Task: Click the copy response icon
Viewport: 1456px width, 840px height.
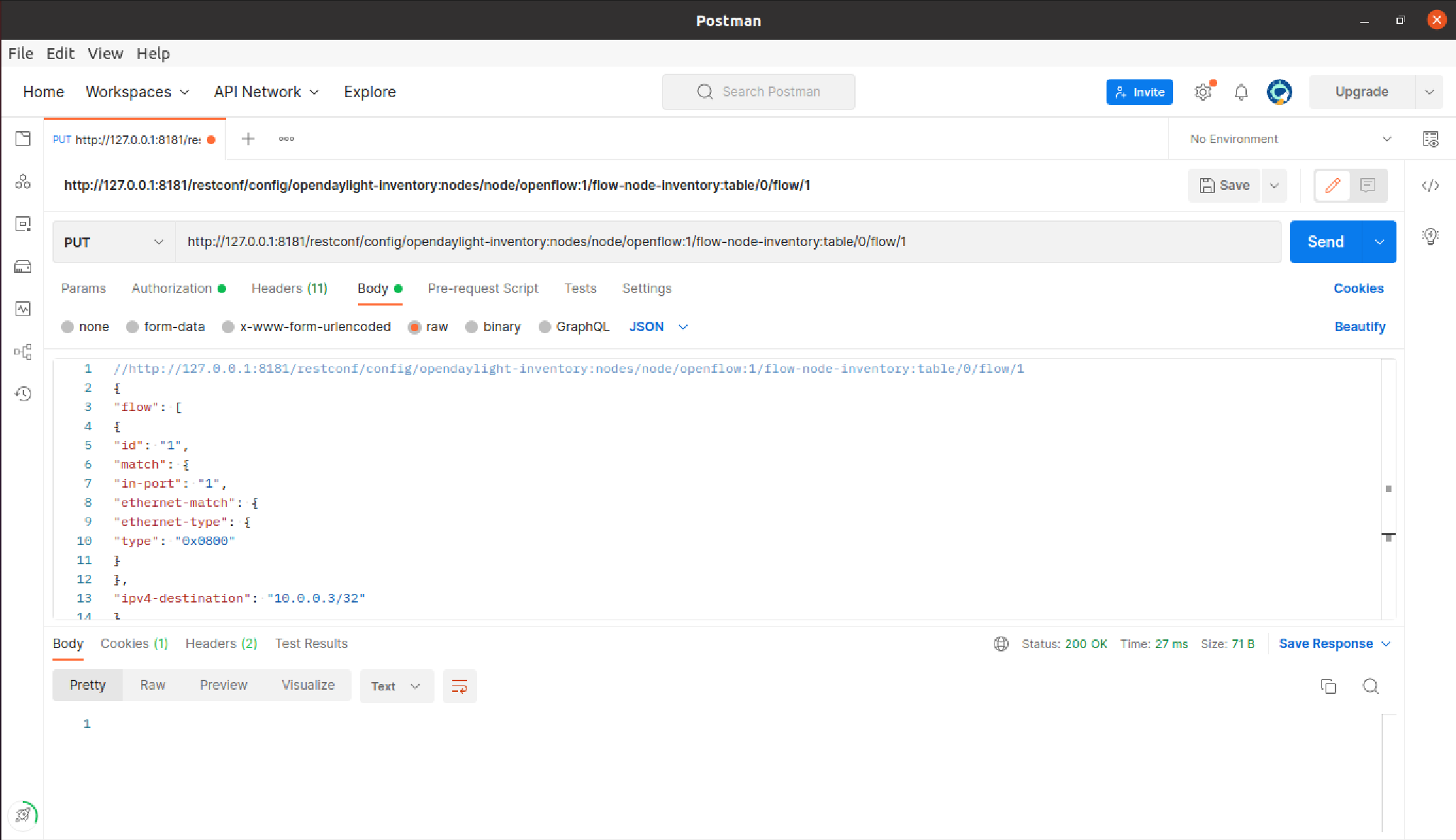Action: point(1328,686)
